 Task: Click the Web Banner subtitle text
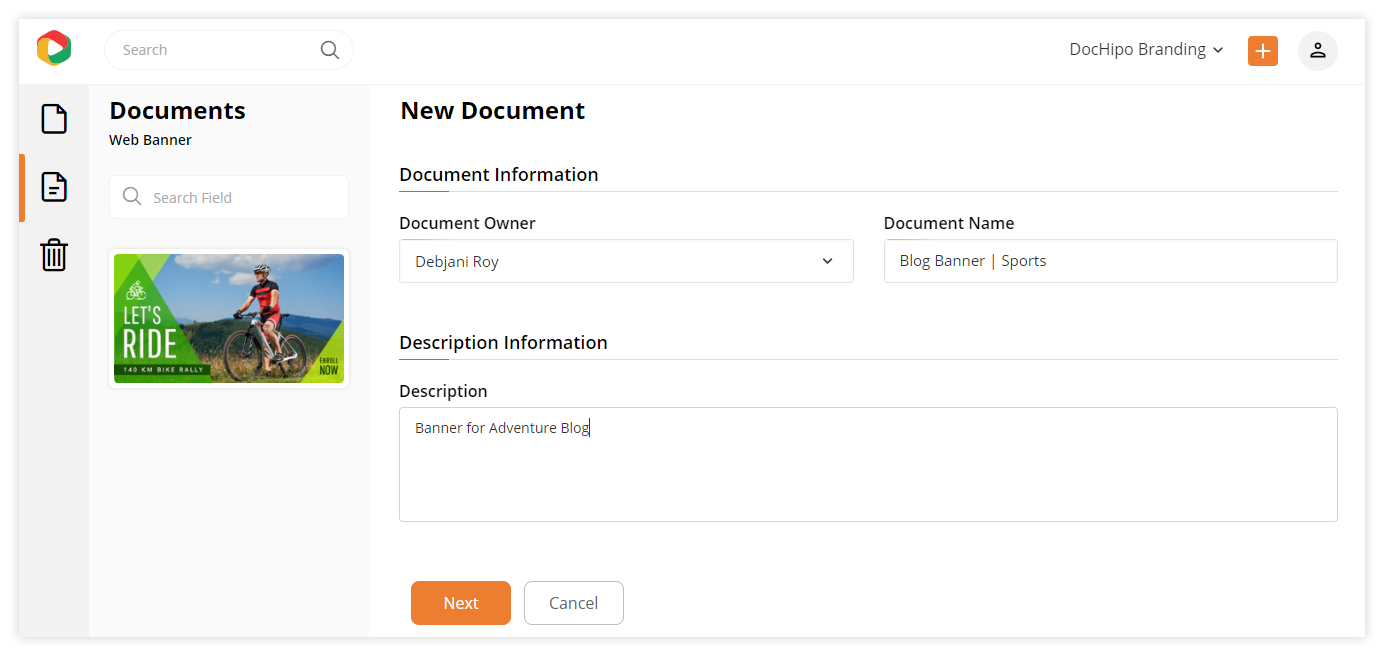click(x=150, y=140)
